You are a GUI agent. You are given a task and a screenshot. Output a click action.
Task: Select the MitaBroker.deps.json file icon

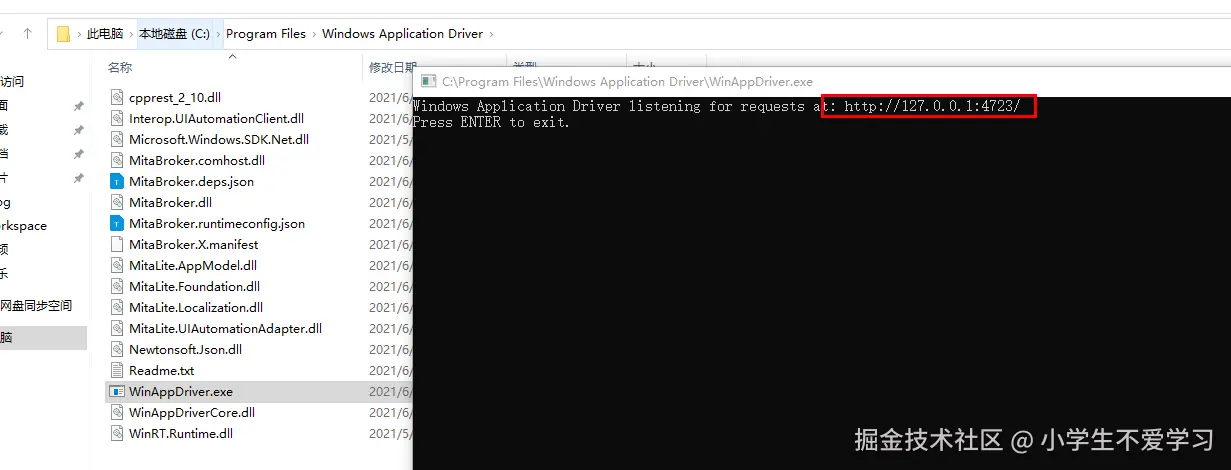click(x=117, y=181)
